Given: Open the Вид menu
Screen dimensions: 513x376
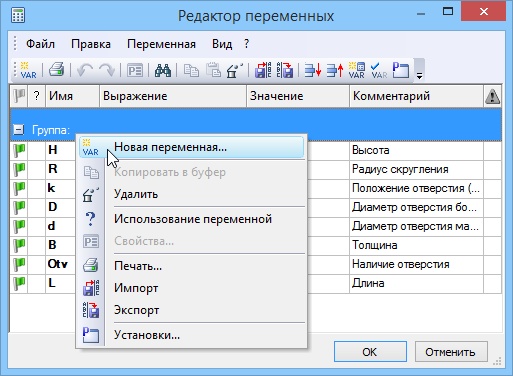Looking at the screenshot, I should (222, 44).
